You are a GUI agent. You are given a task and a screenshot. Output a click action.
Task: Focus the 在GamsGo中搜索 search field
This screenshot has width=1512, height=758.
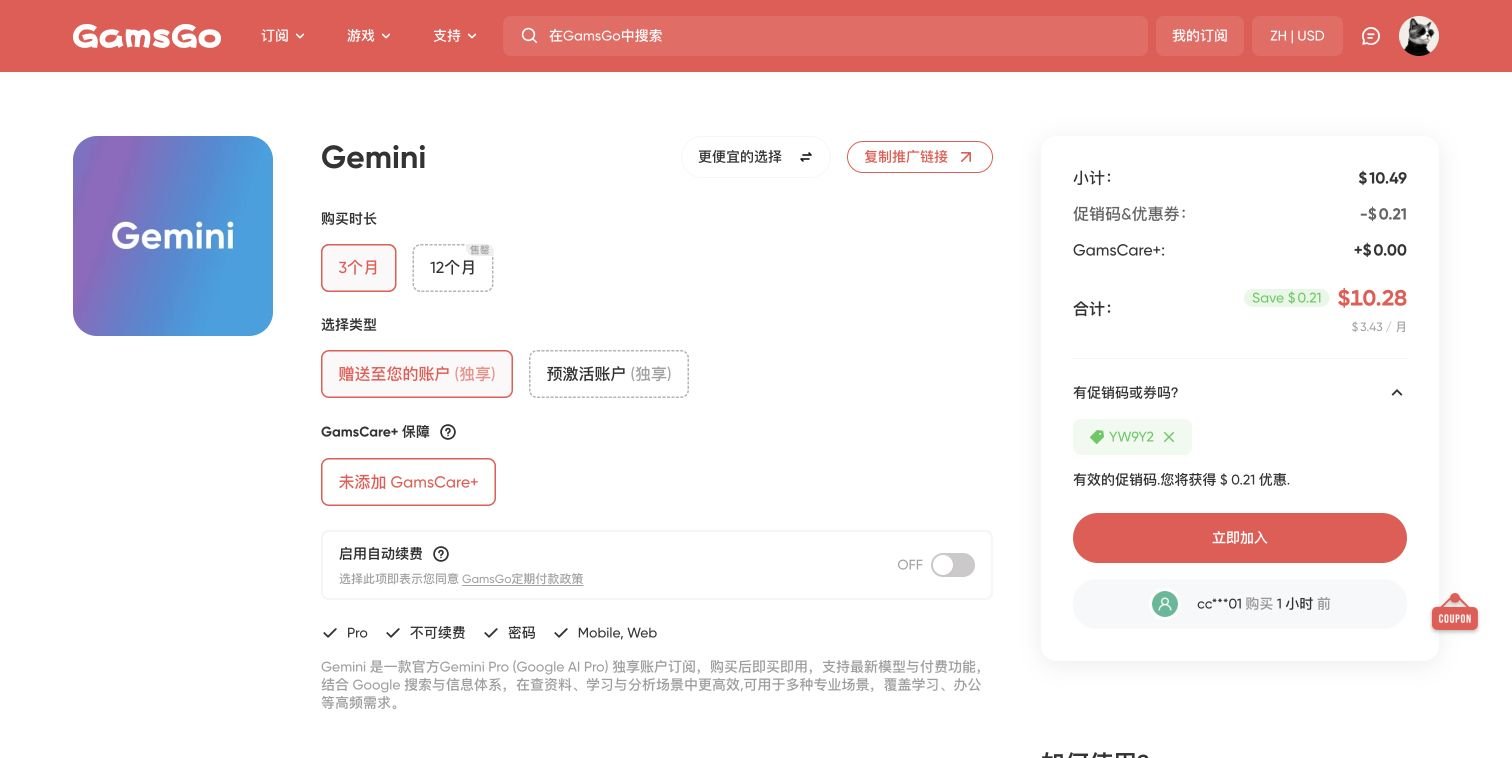[x=825, y=36]
